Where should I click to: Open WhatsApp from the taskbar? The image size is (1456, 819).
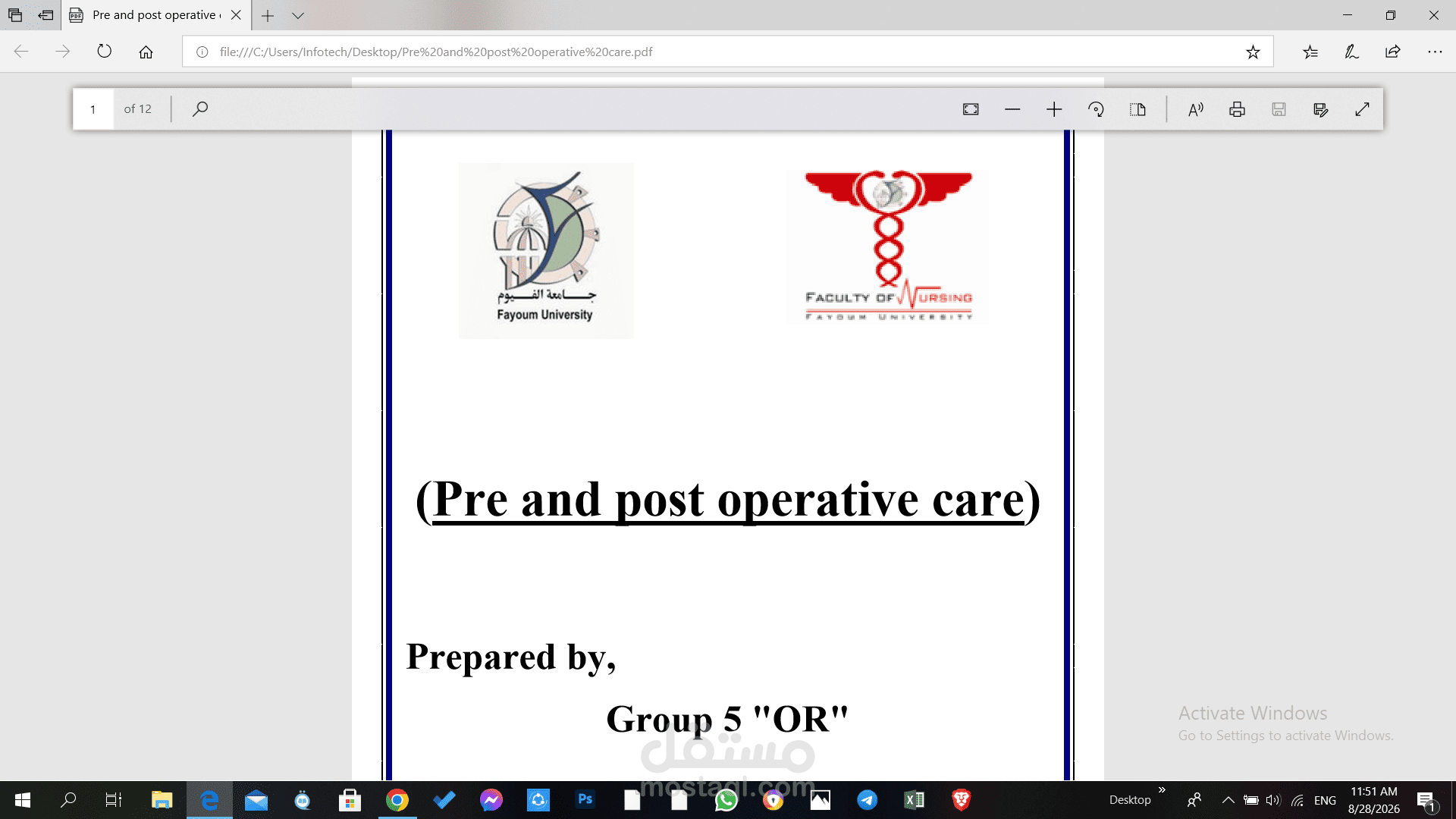[726, 800]
